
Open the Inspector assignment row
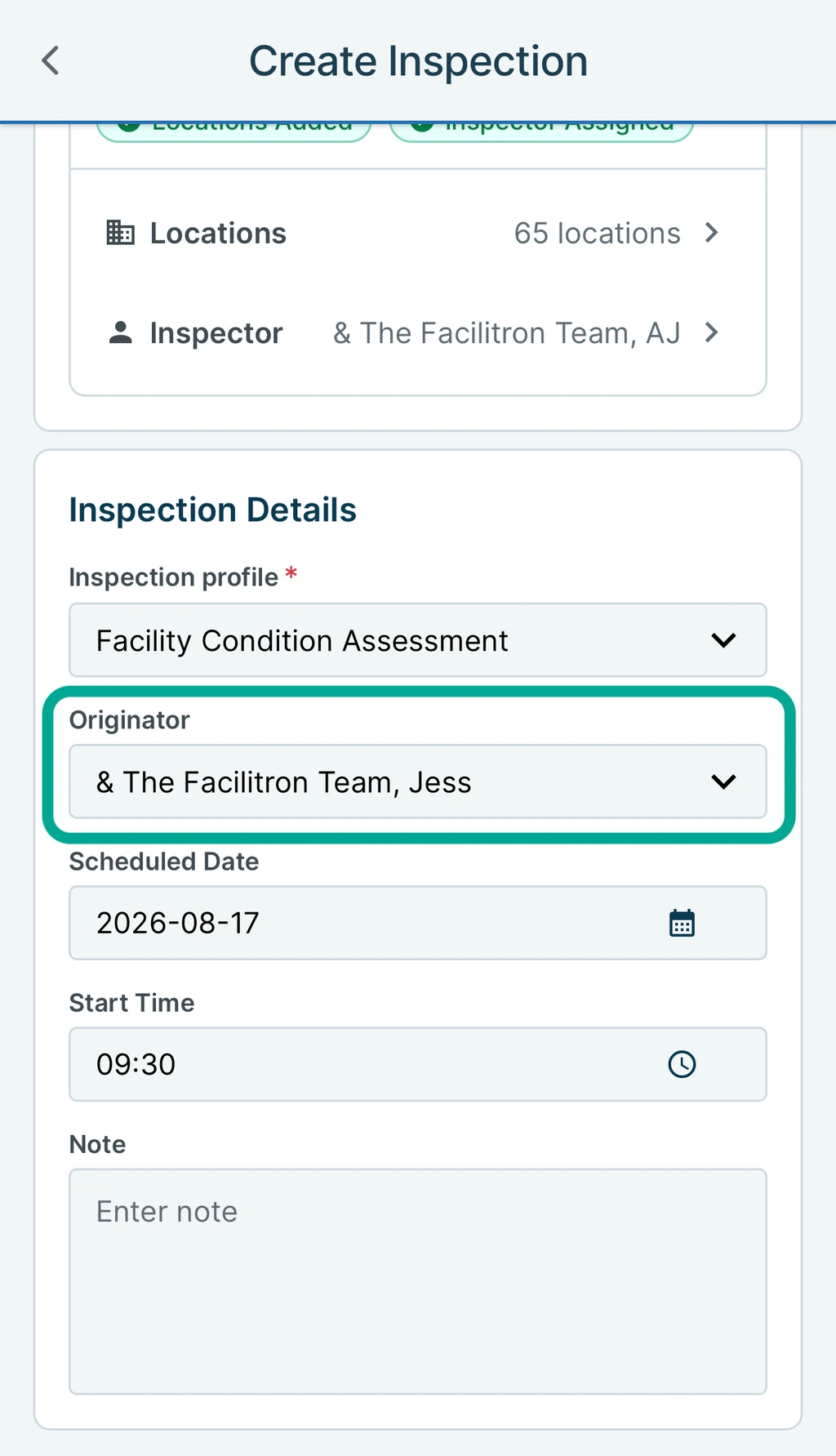click(418, 332)
